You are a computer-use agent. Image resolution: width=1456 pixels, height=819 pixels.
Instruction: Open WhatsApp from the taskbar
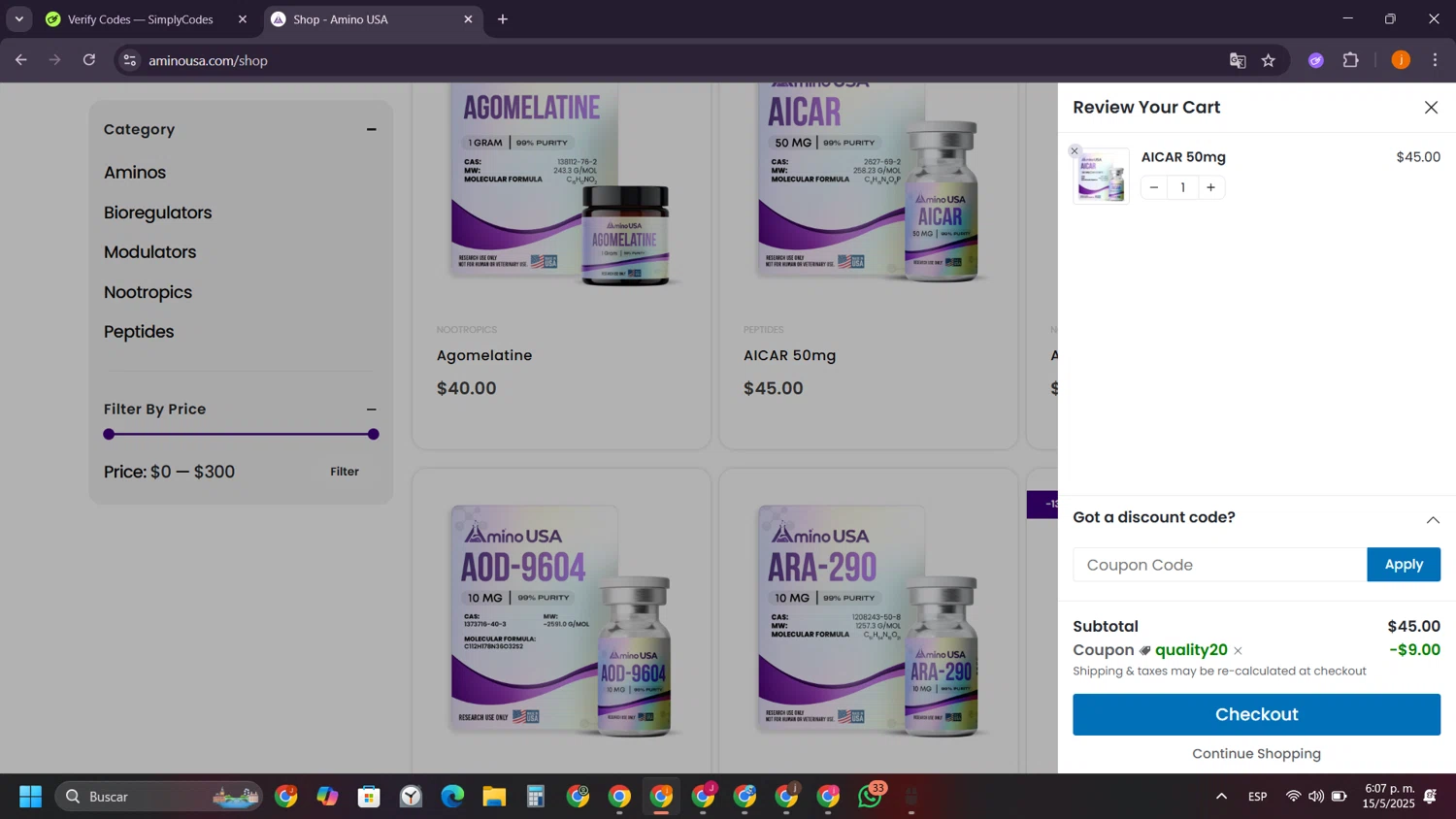coord(871,797)
